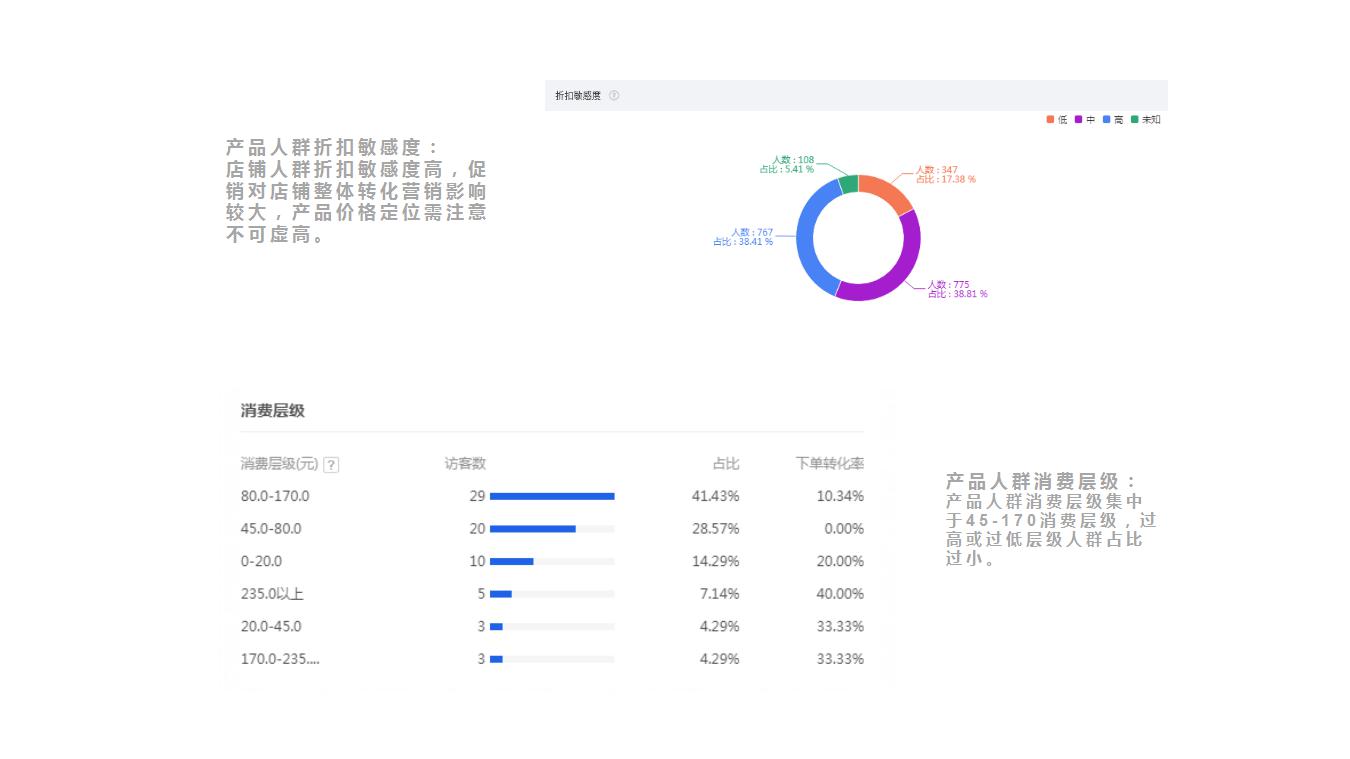
Task: Toggle the purple 中 legend item
Action: (1085, 120)
